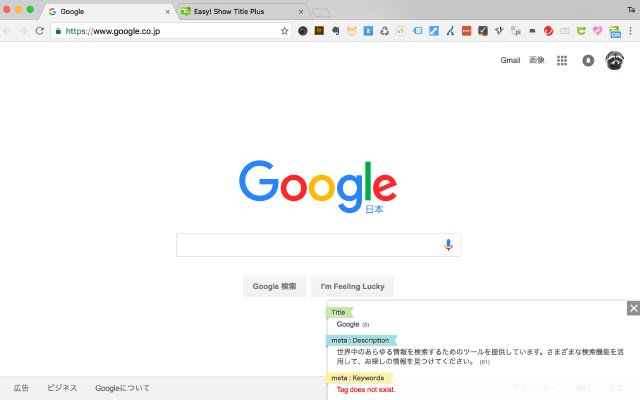Click the pink heart extension icon
Image resolution: width=640 pixels, height=400 pixels.
point(598,31)
